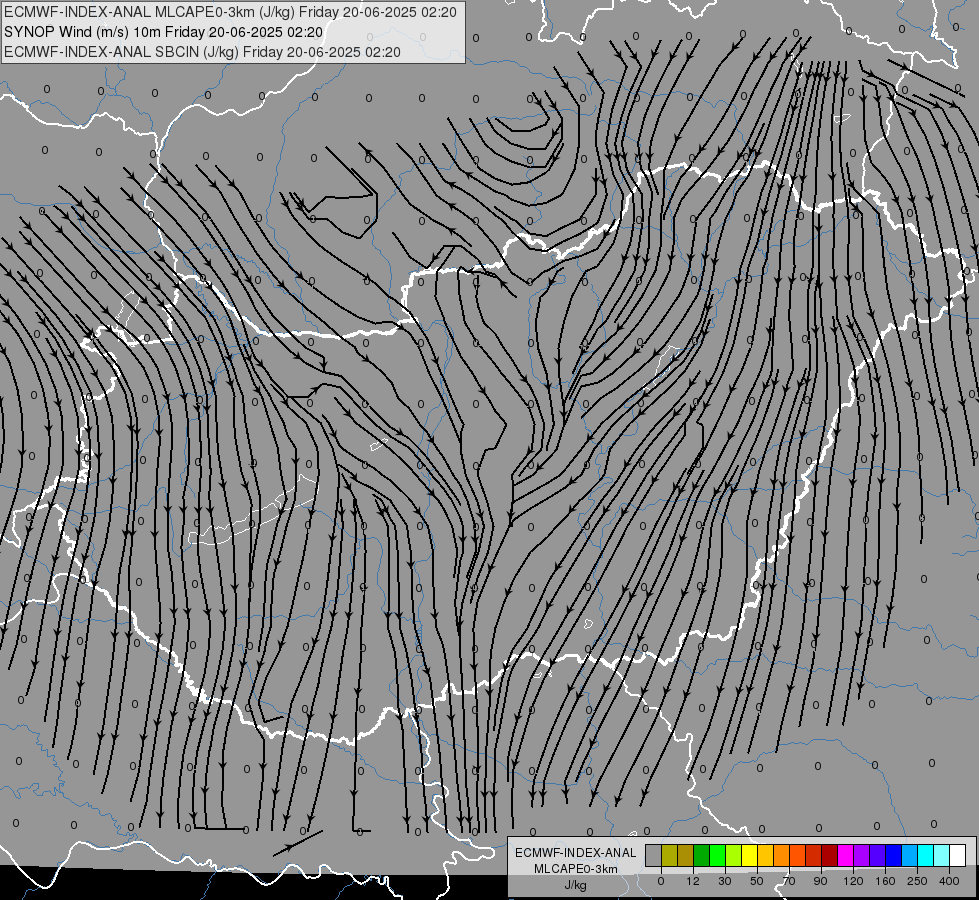
Task: Click the SBCIN title line
Action: click(202, 52)
